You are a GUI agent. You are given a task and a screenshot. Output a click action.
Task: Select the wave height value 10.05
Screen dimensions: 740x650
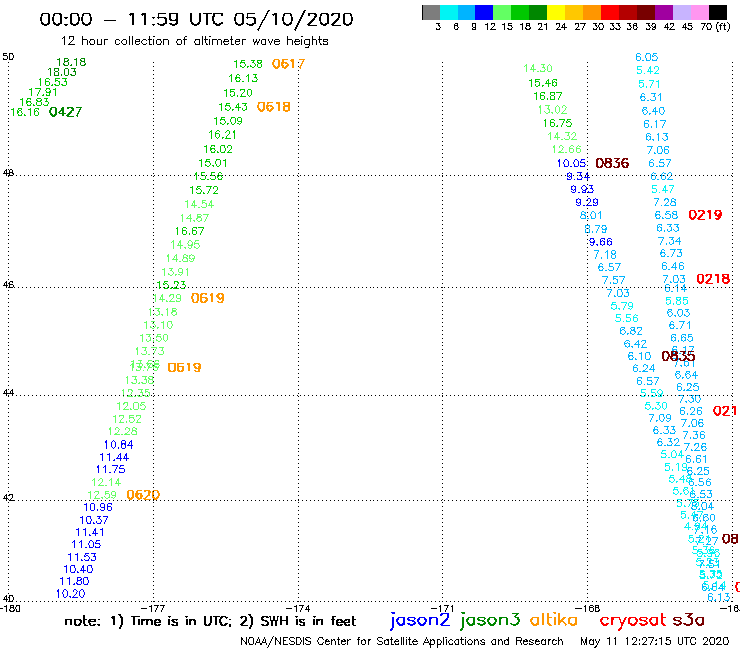[572, 163]
